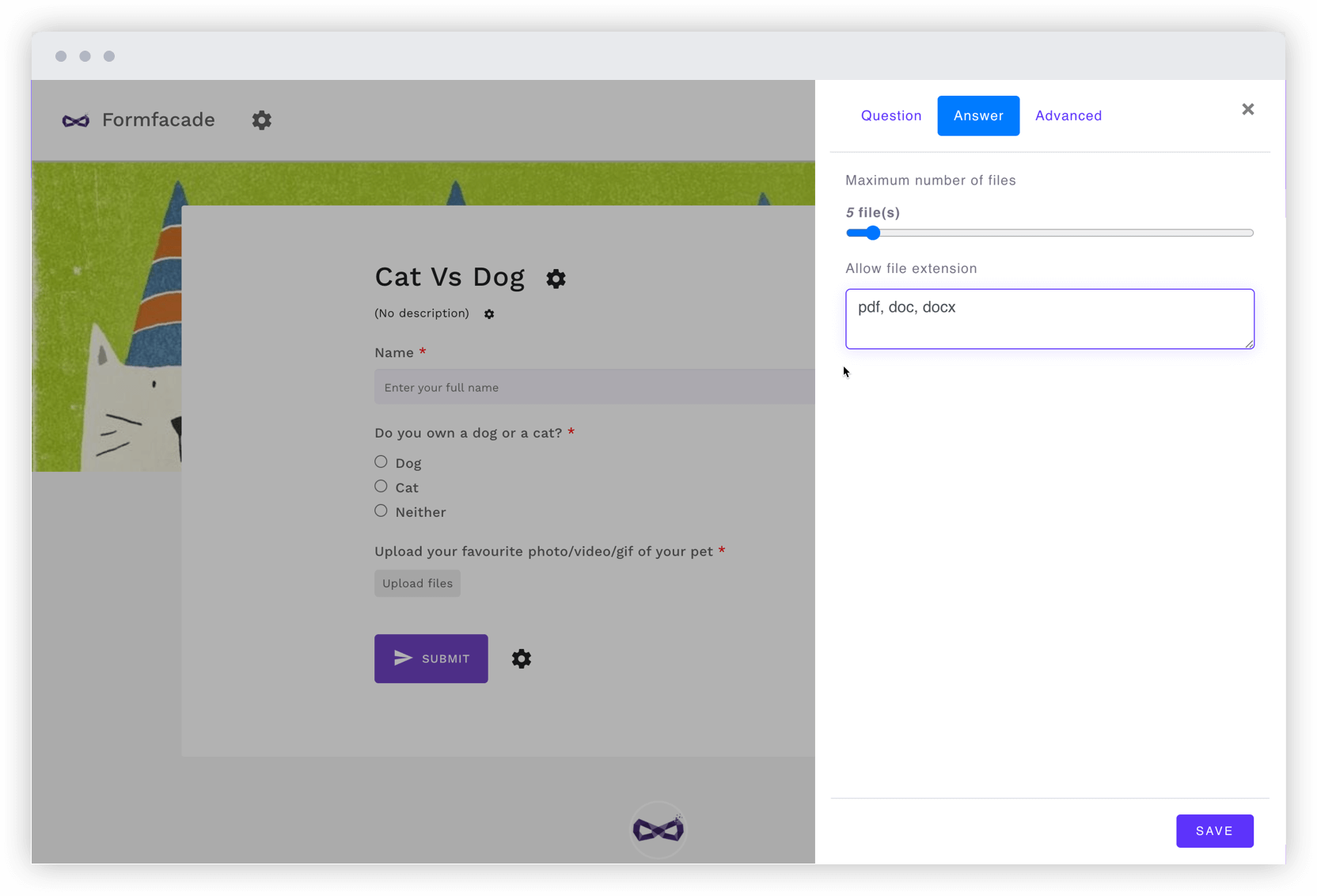Focus the Name input field

point(594,387)
